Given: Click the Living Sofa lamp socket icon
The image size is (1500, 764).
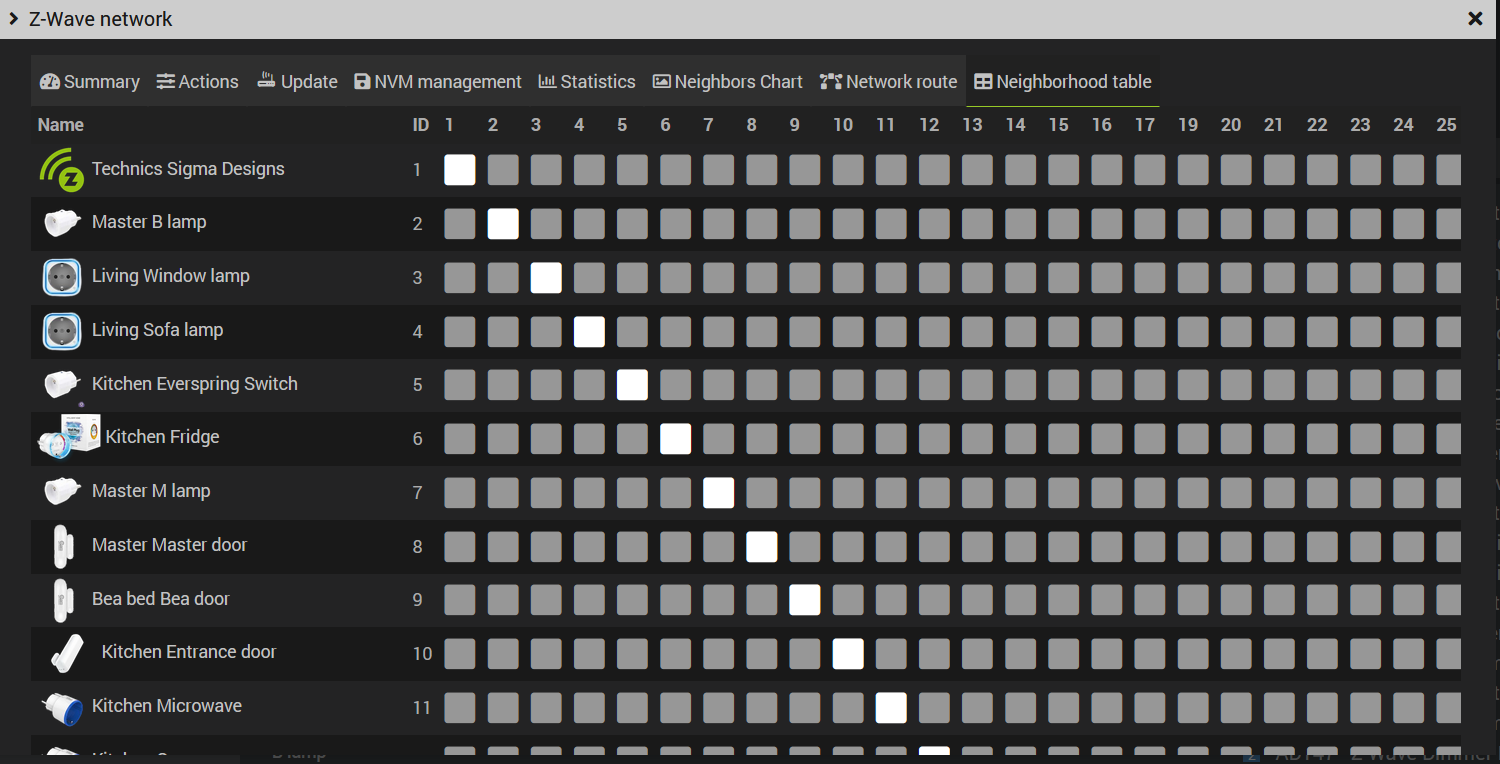Looking at the screenshot, I should tap(62, 331).
